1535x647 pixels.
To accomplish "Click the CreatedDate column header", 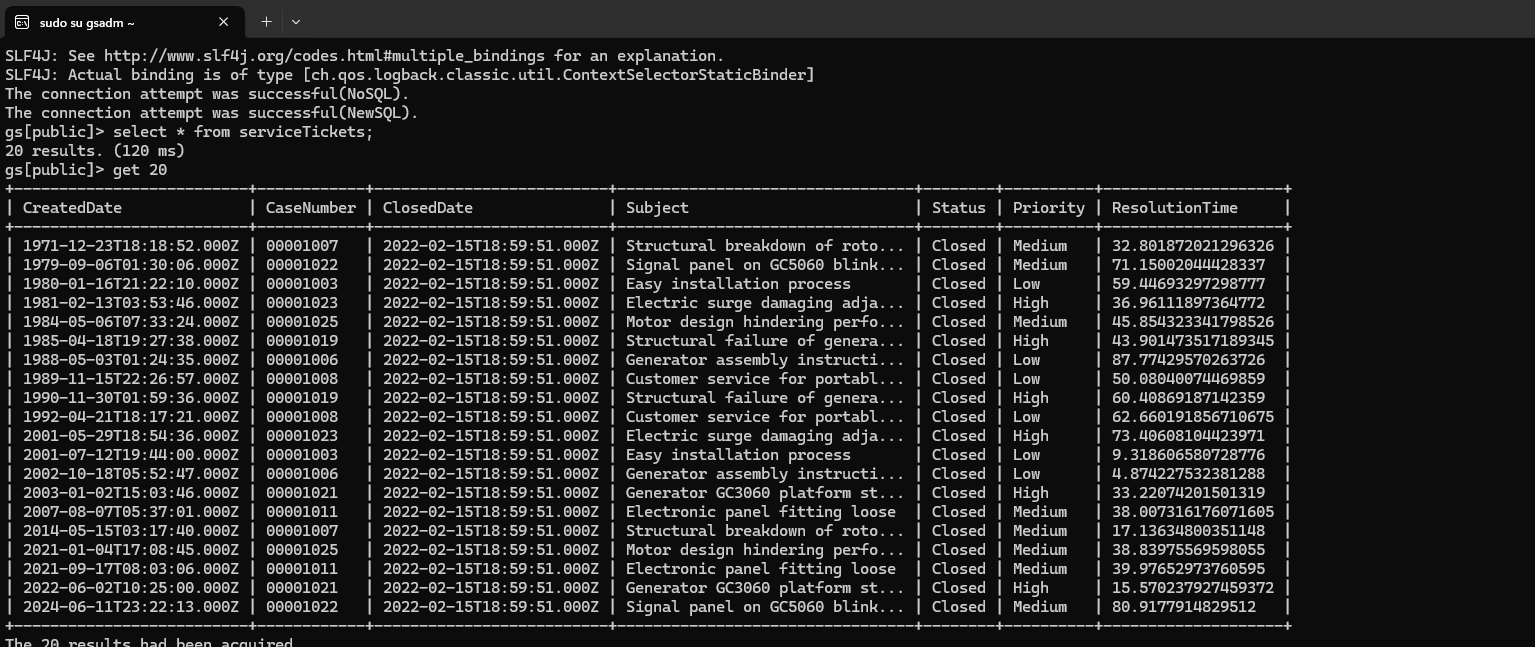I will pos(72,208).
